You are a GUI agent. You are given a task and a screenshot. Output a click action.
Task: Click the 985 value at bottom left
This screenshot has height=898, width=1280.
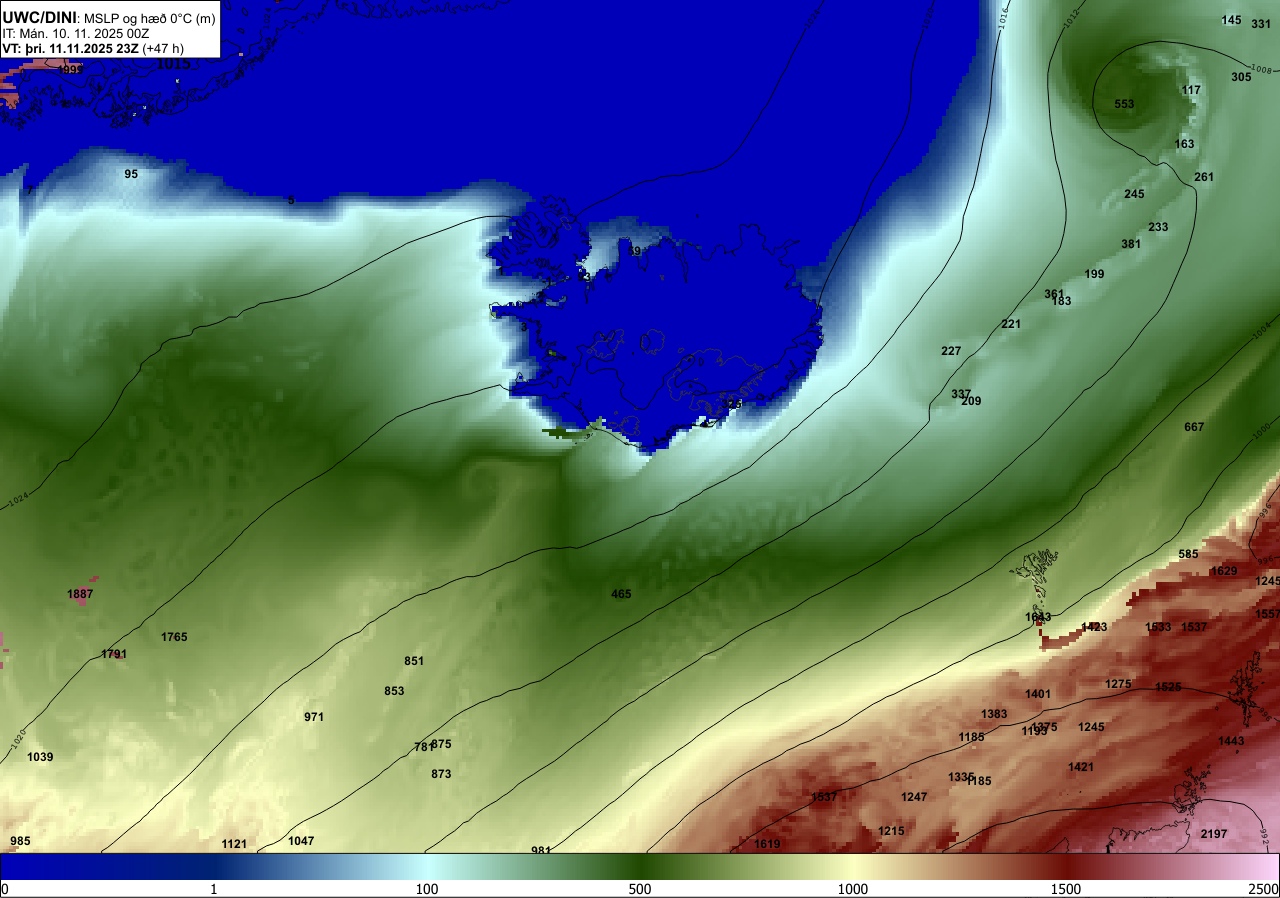click(21, 841)
